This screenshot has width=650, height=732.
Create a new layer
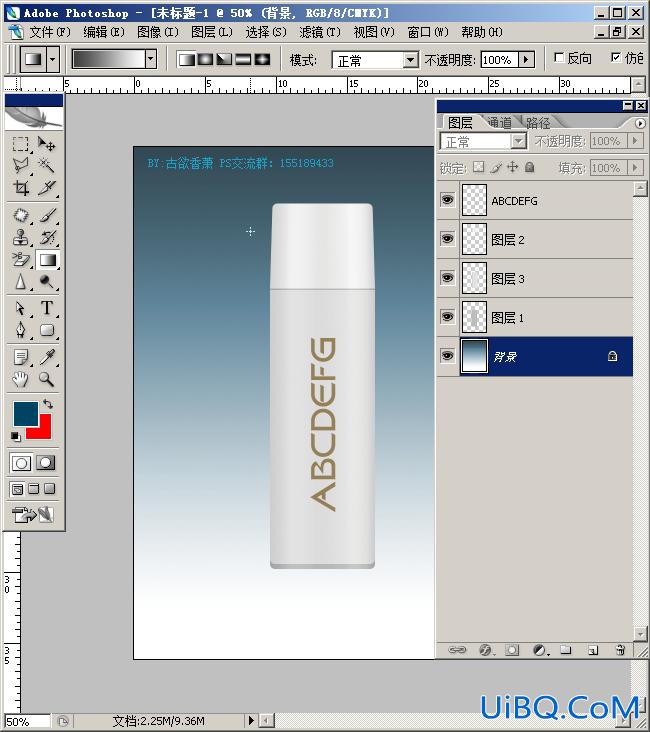click(x=593, y=650)
